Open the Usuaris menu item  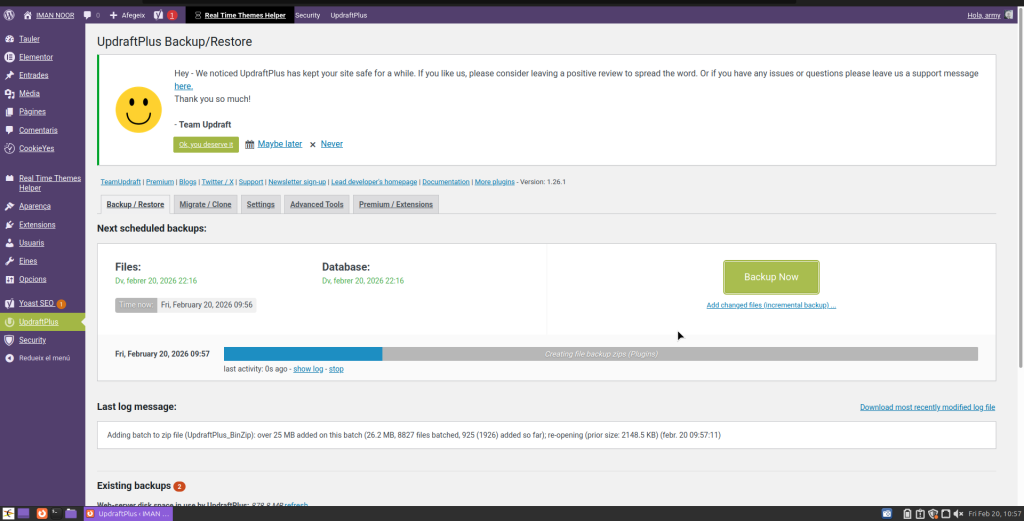point(31,243)
